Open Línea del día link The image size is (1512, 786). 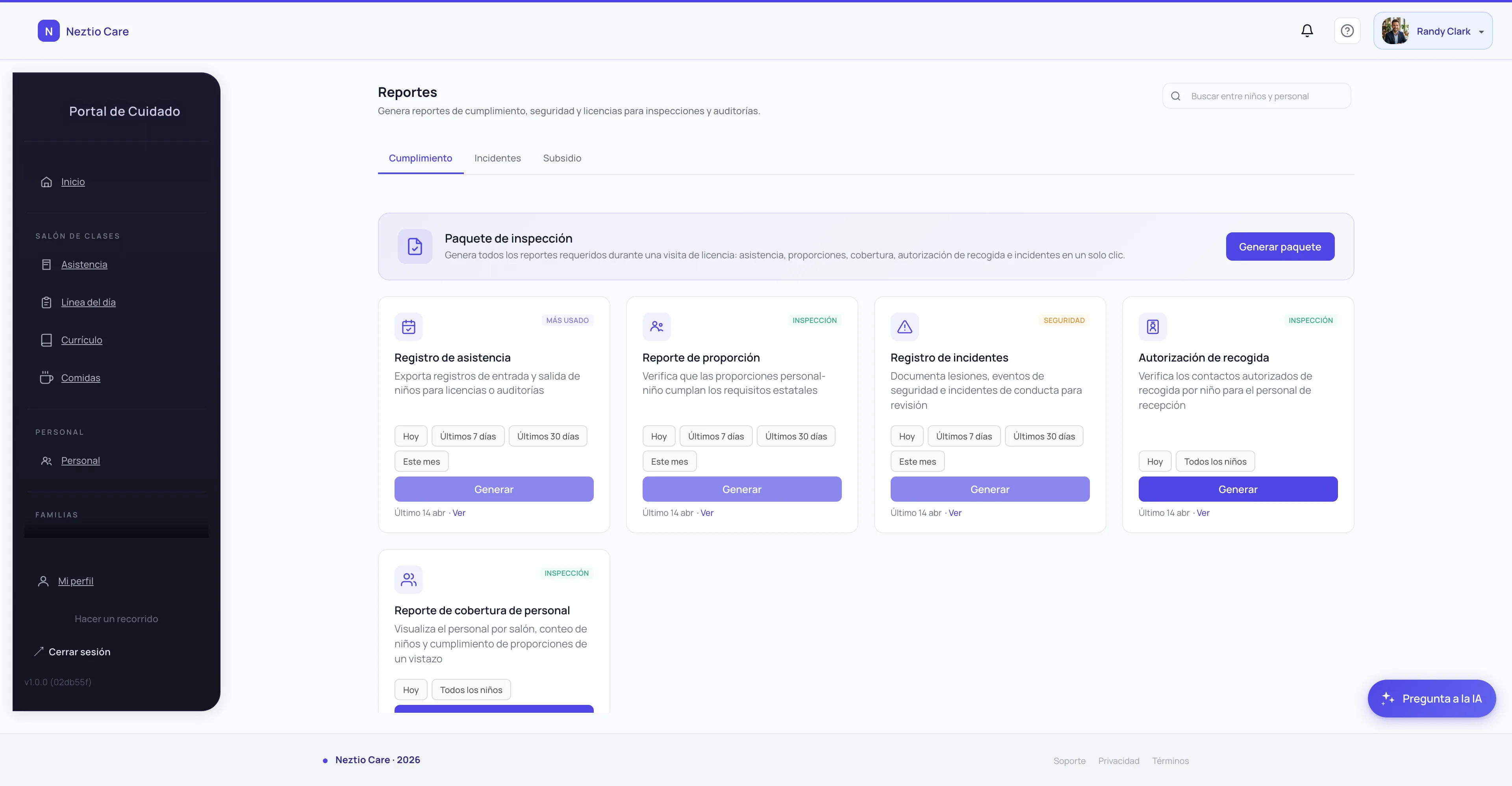coord(88,302)
